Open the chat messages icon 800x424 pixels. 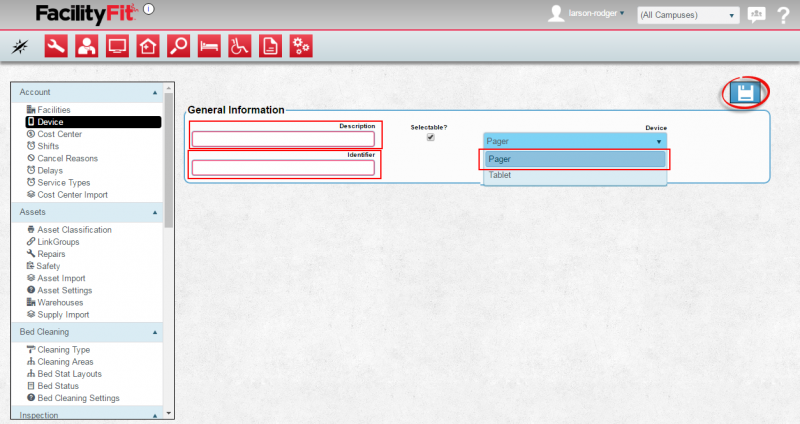point(756,15)
